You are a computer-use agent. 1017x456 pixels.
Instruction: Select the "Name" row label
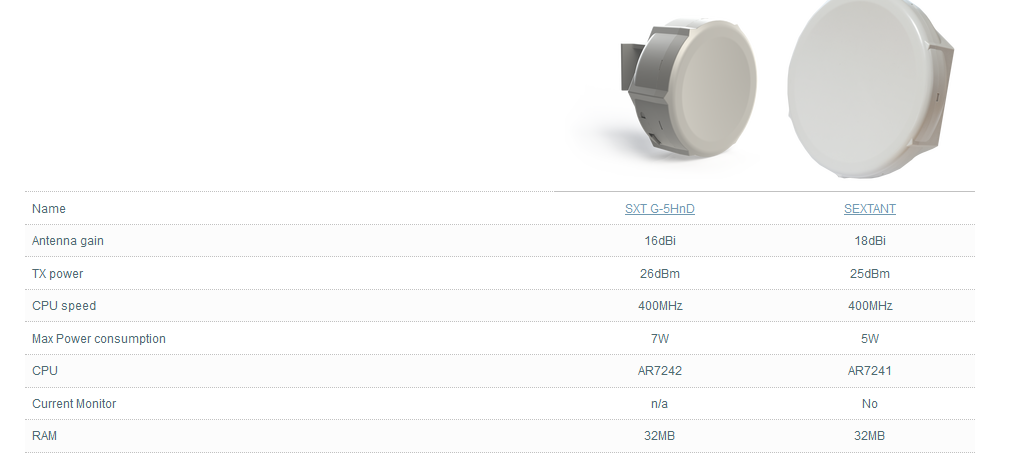49,209
